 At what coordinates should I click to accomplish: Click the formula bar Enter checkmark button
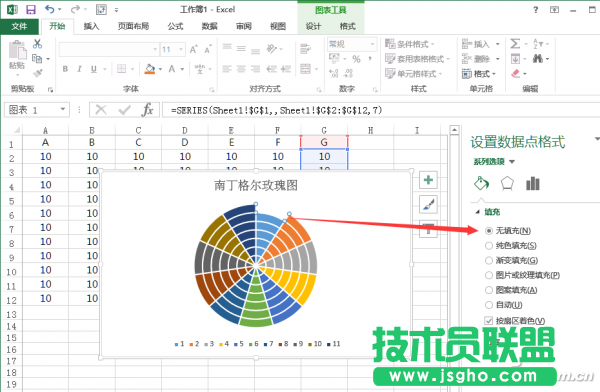124,110
